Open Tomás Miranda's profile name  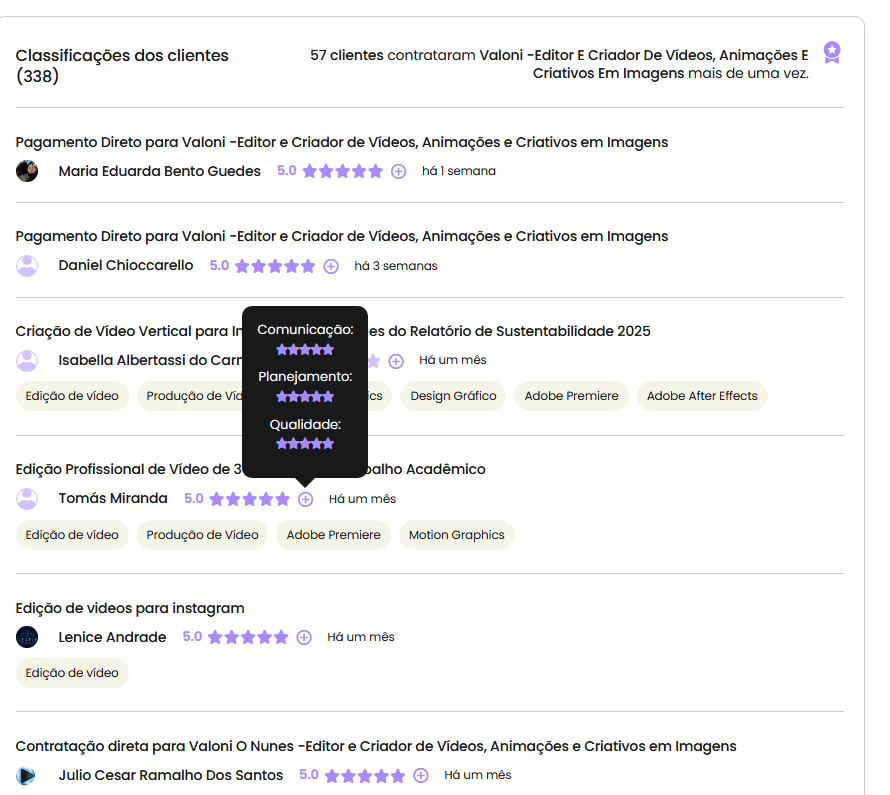tap(113, 498)
